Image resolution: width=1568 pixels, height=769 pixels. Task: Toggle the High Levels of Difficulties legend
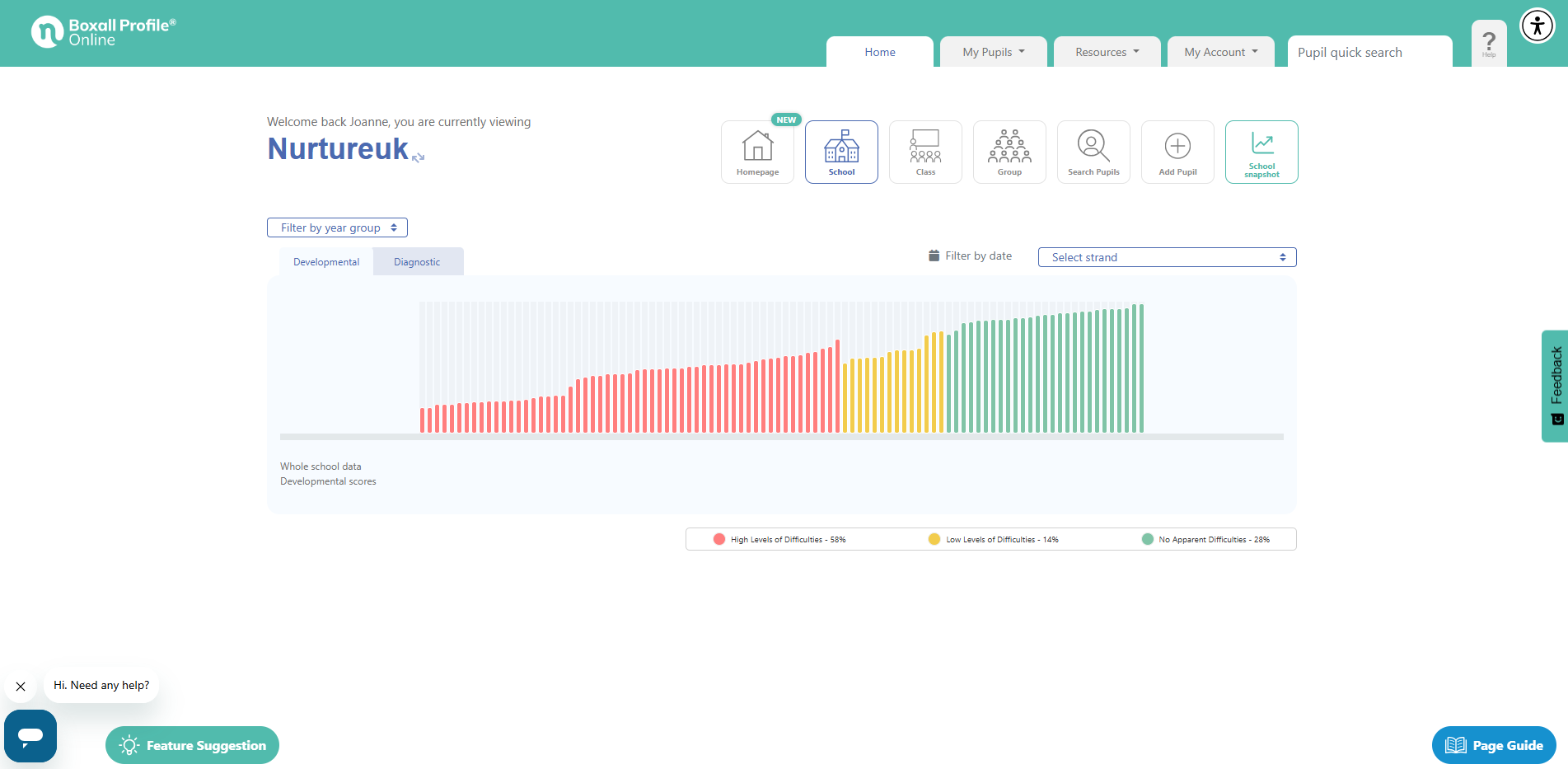pos(779,539)
